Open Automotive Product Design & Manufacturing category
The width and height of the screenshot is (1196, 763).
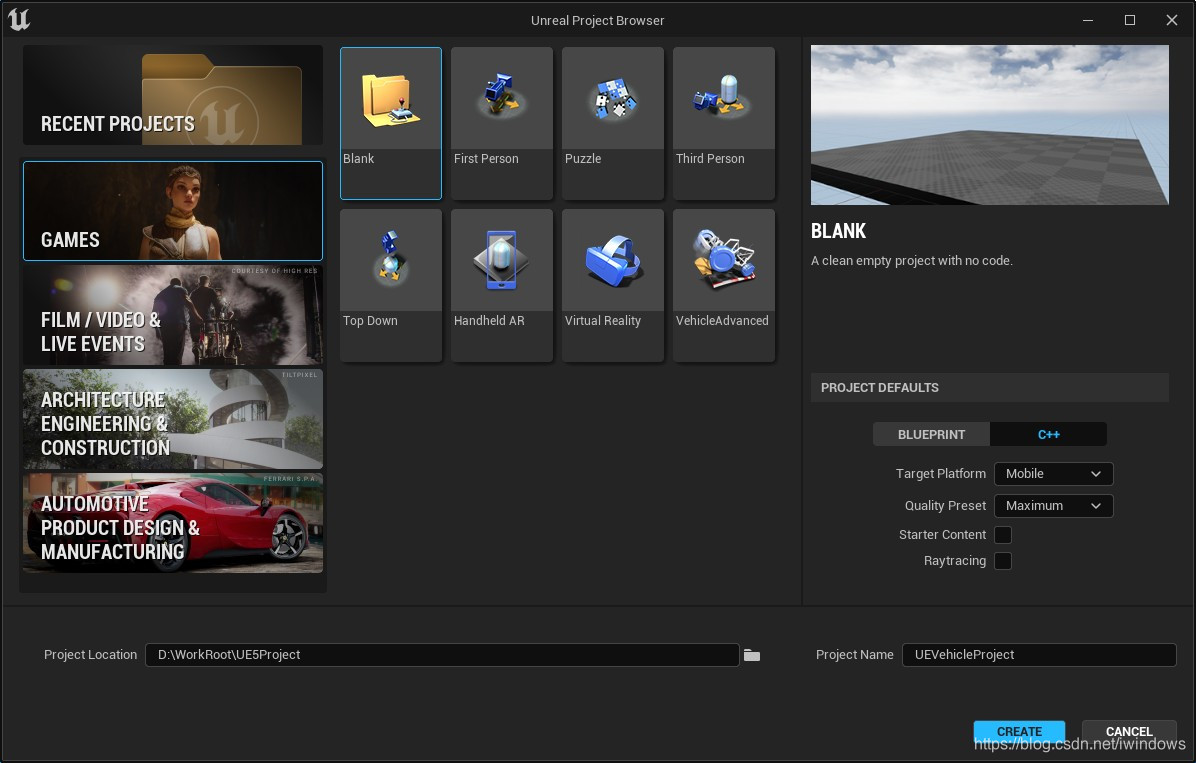(173, 523)
